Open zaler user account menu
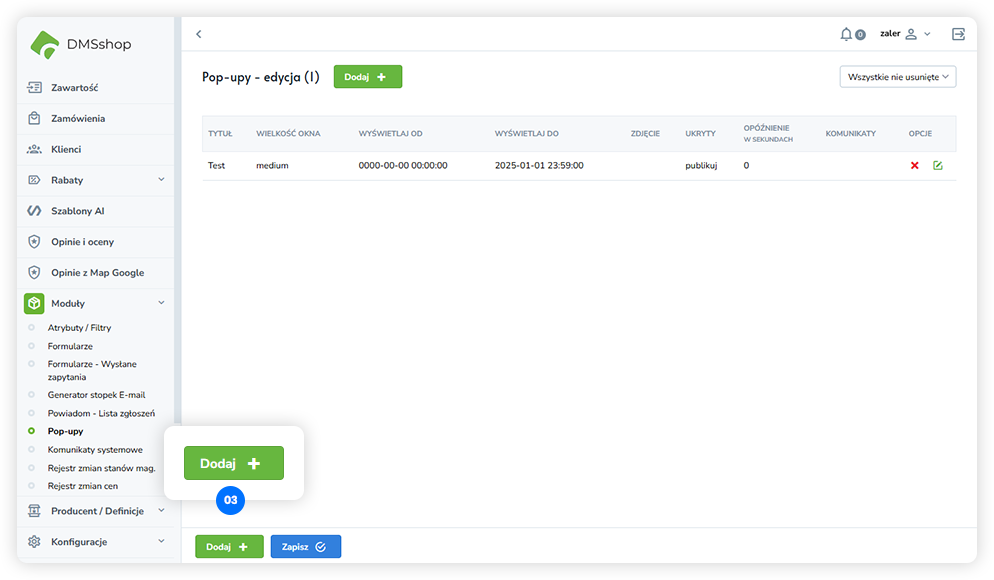This screenshot has width=994, height=580. 904,34
